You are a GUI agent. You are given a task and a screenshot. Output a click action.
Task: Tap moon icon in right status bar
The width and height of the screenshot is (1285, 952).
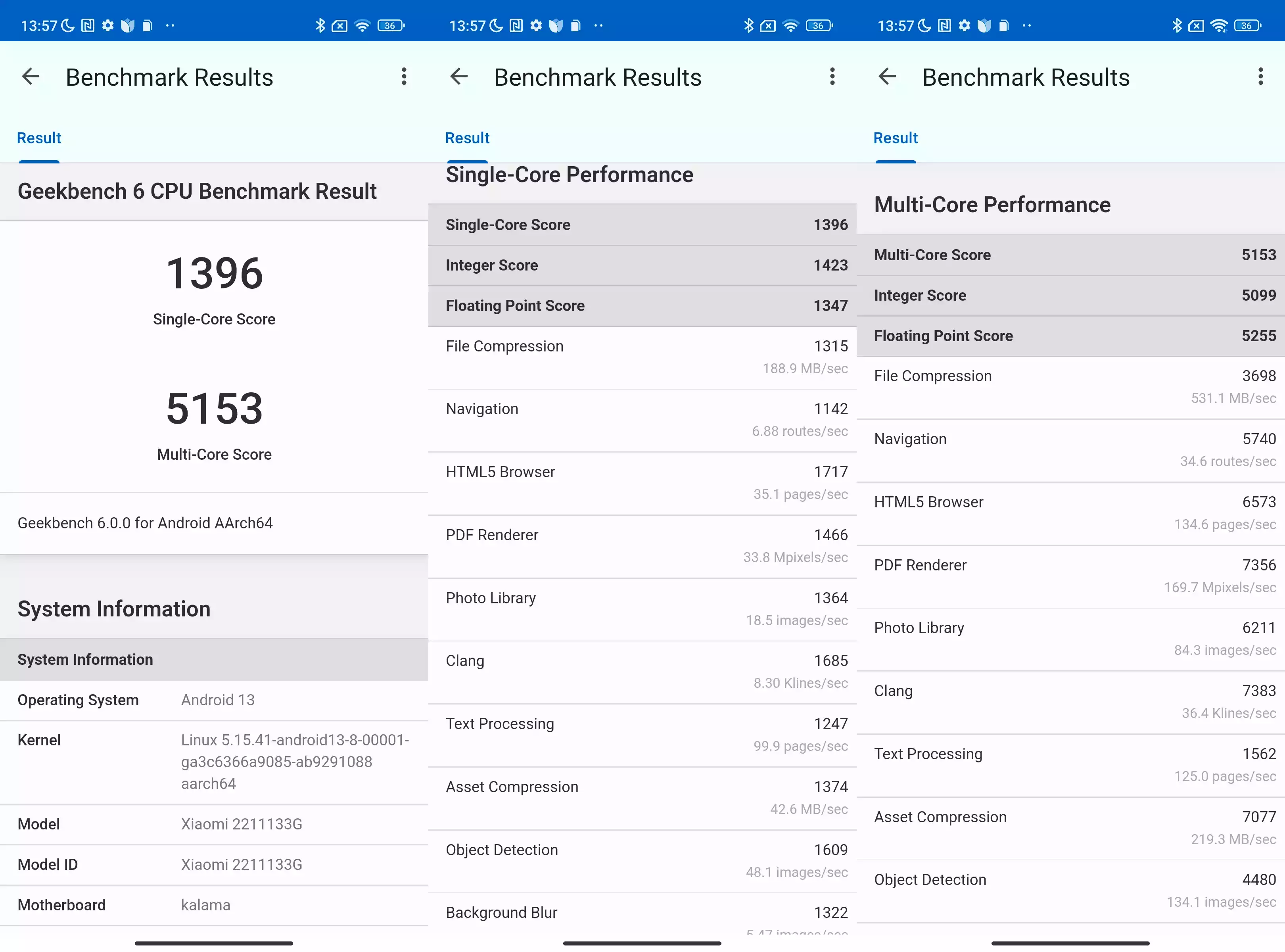click(x=924, y=25)
